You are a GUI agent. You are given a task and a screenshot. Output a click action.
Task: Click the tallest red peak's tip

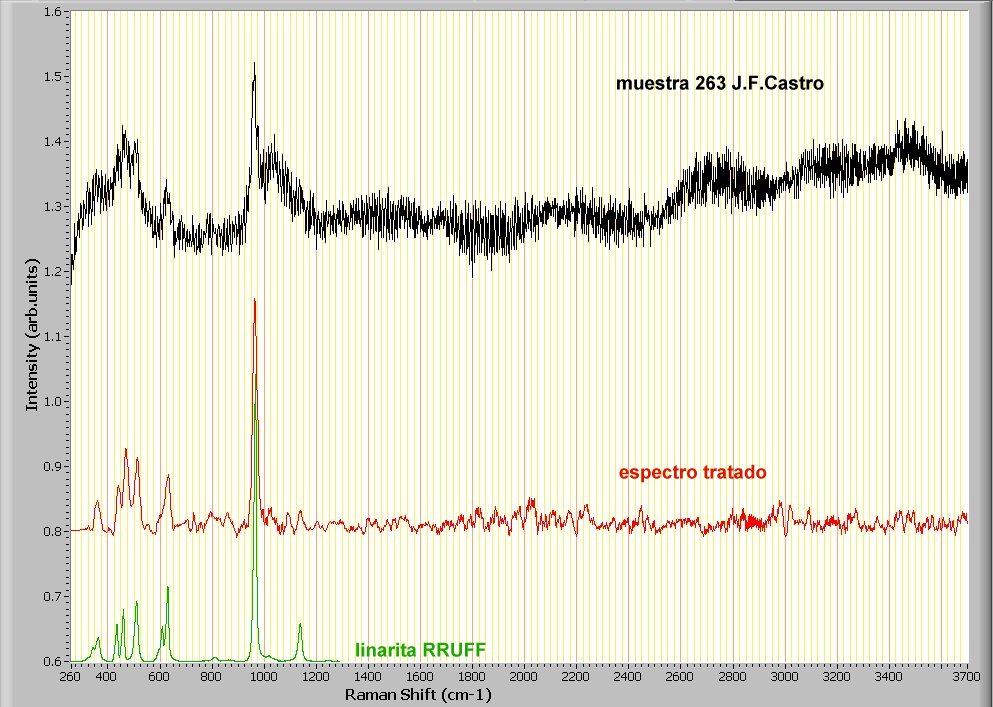click(x=255, y=299)
